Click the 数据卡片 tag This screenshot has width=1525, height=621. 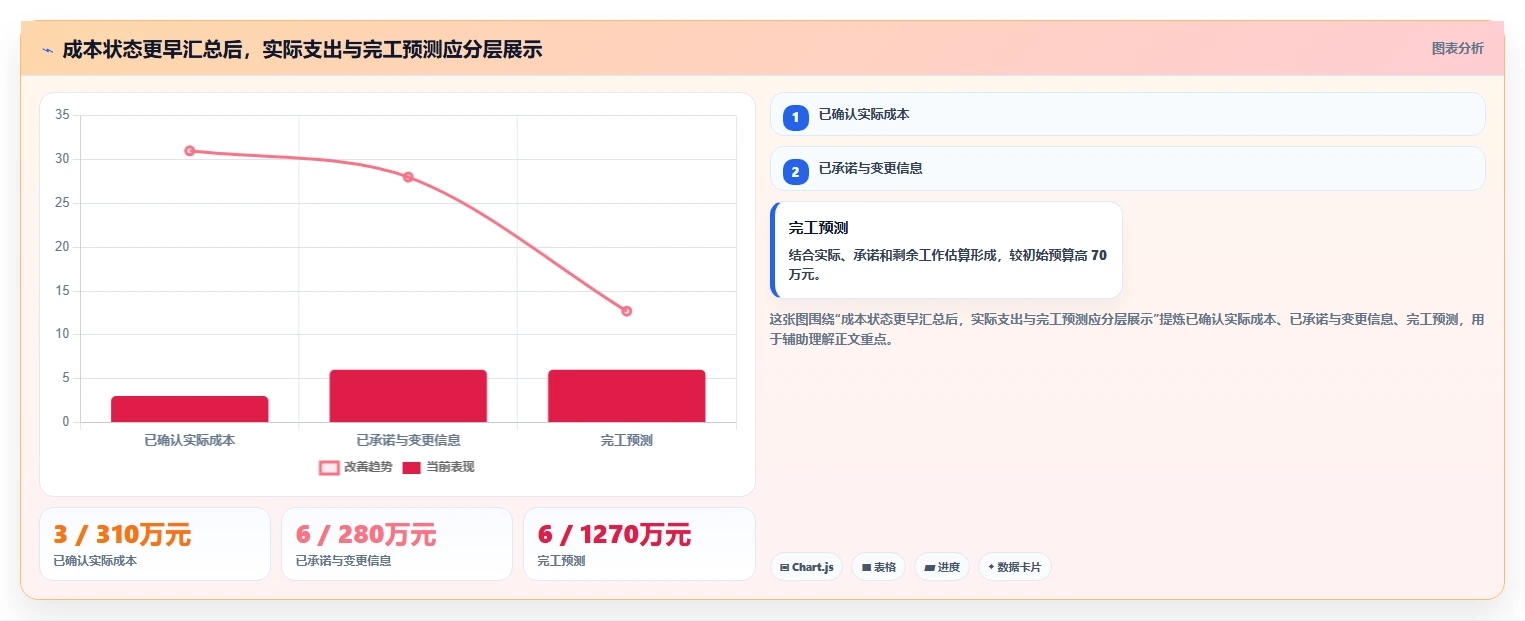click(x=1014, y=567)
